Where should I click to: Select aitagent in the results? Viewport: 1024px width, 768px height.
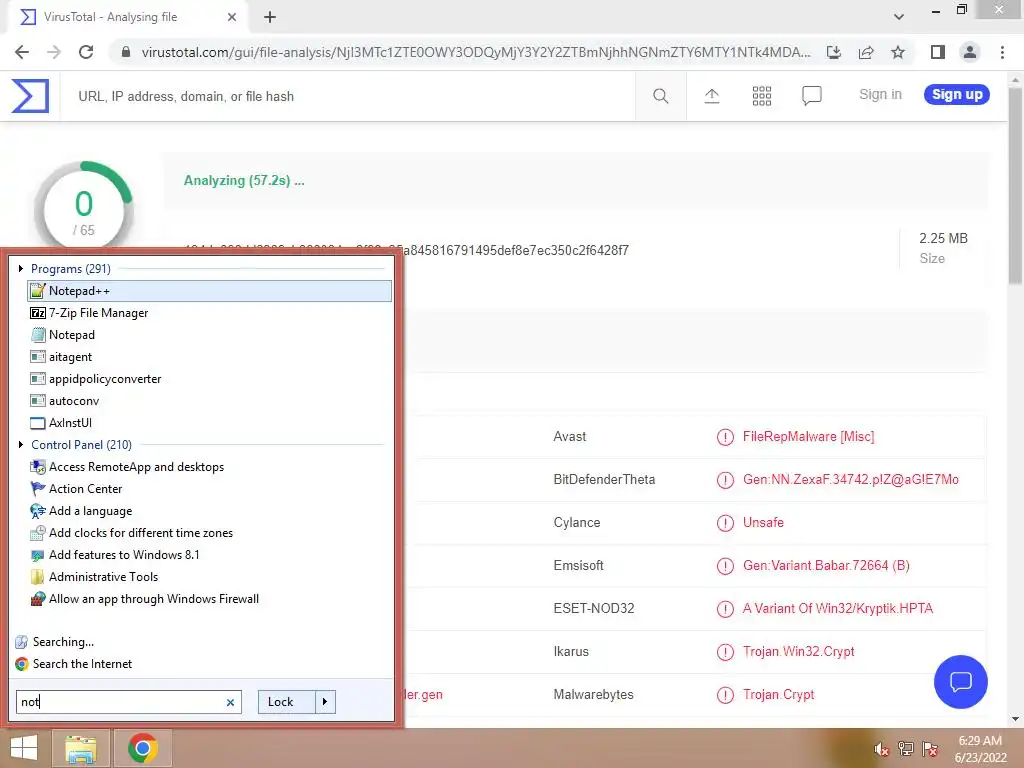coord(210,357)
